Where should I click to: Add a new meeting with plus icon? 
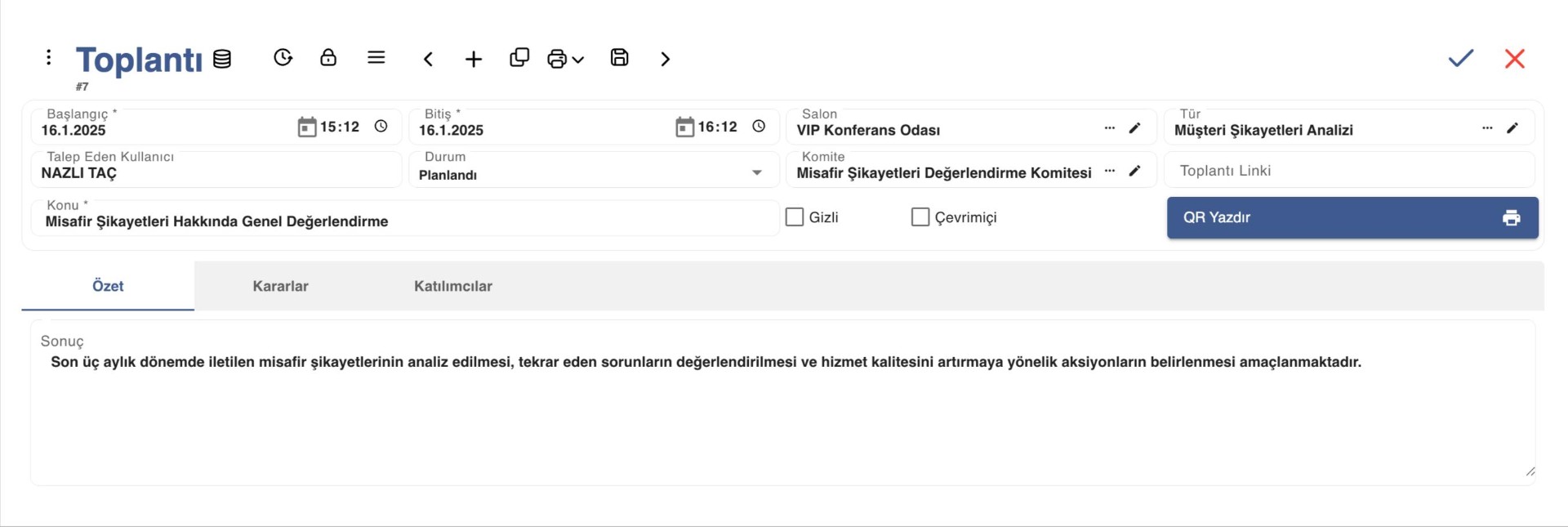[474, 59]
